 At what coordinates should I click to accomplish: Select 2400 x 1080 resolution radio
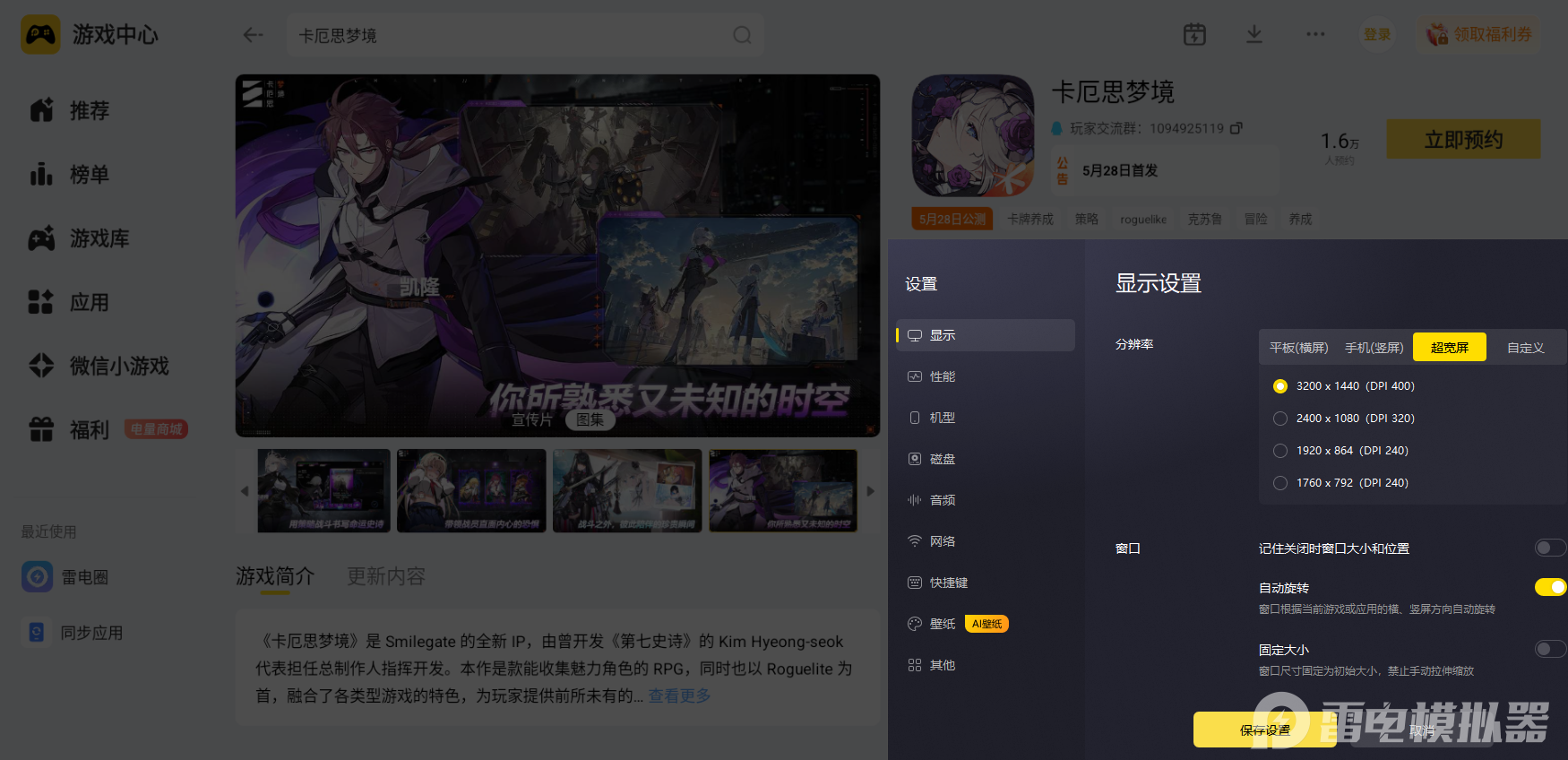1280,419
